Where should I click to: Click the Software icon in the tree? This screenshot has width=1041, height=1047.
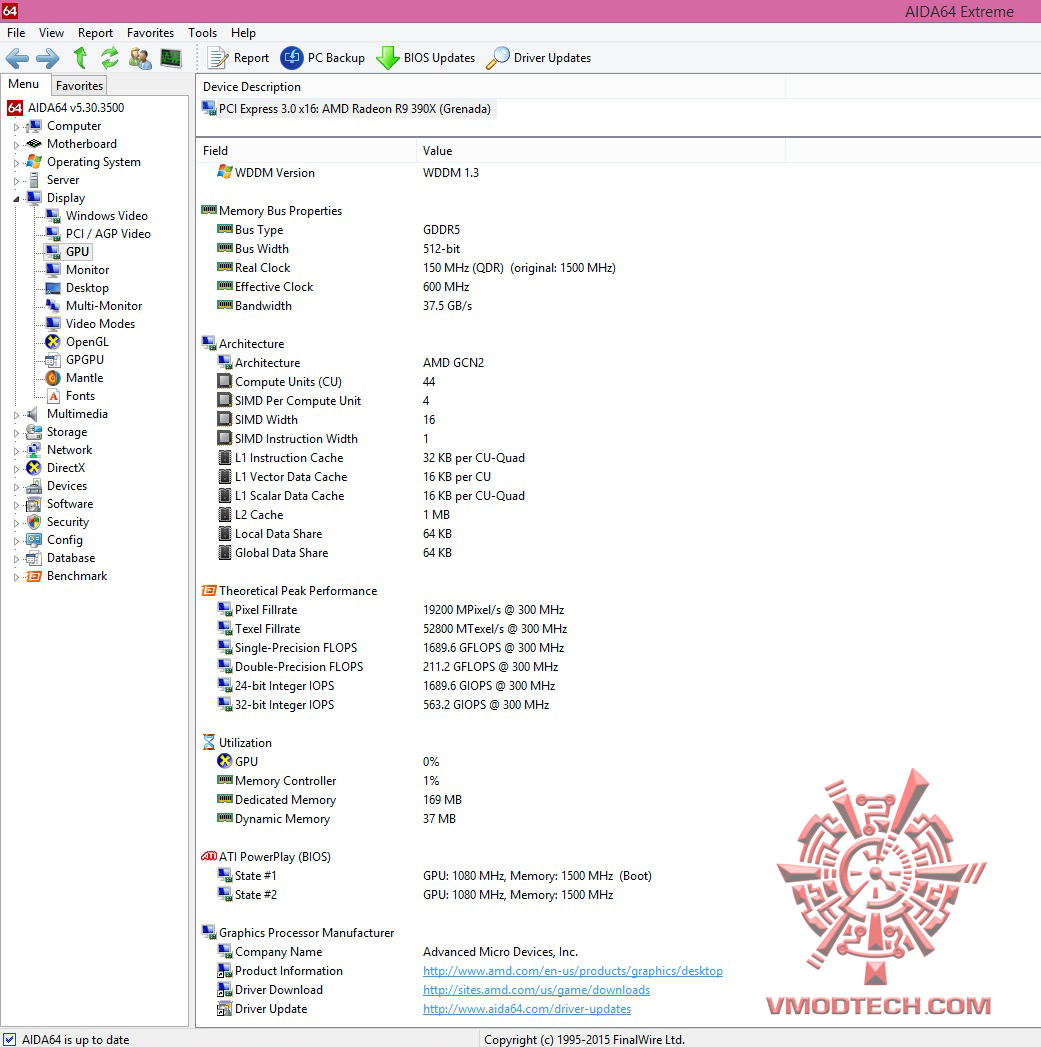pyautogui.click(x=34, y=504)
